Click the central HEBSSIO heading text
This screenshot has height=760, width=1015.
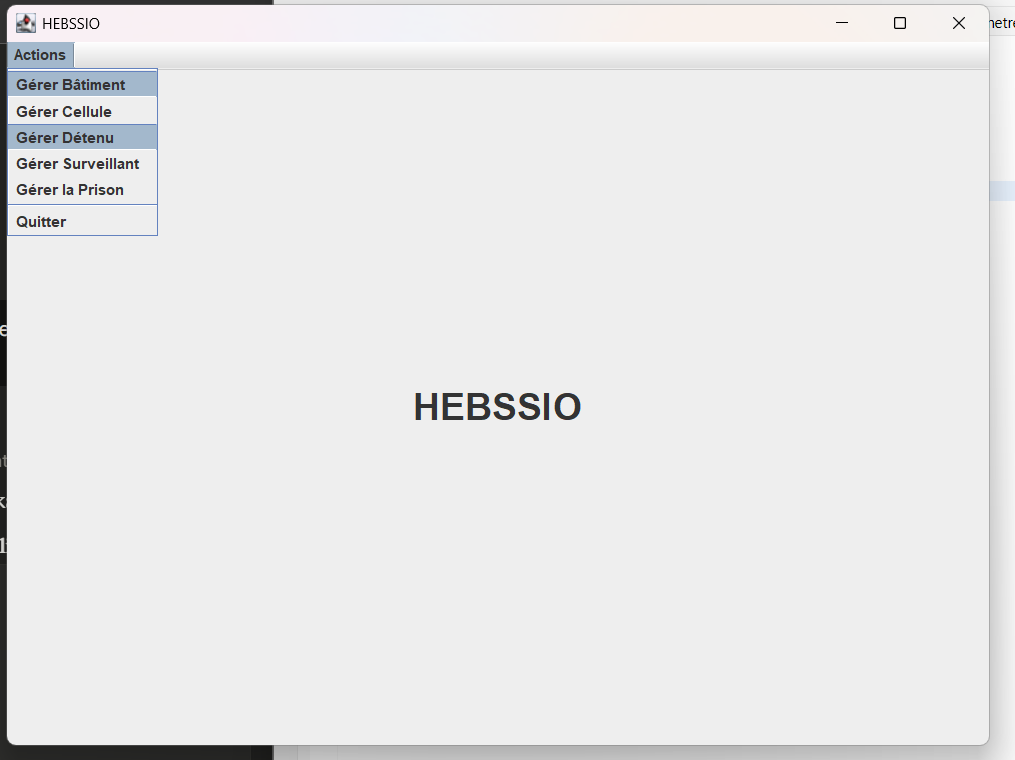pos(497,406)
